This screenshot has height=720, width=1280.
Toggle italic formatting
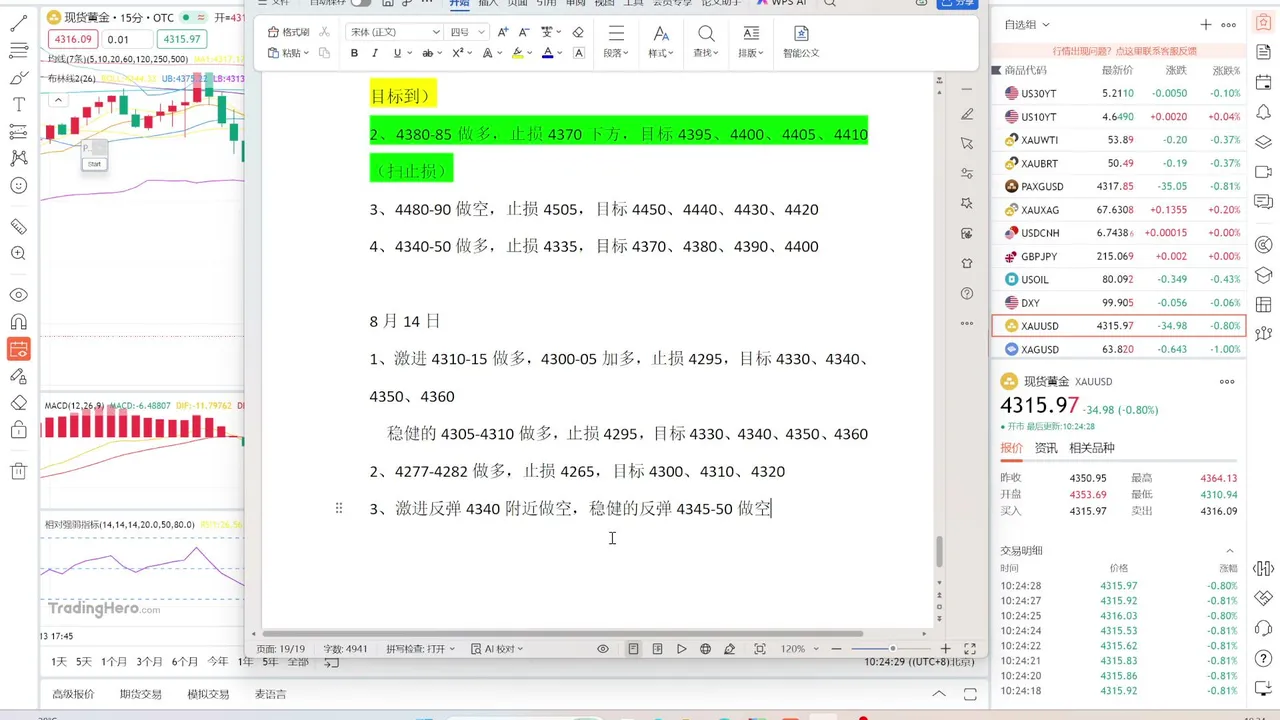[x=375, y=53]
